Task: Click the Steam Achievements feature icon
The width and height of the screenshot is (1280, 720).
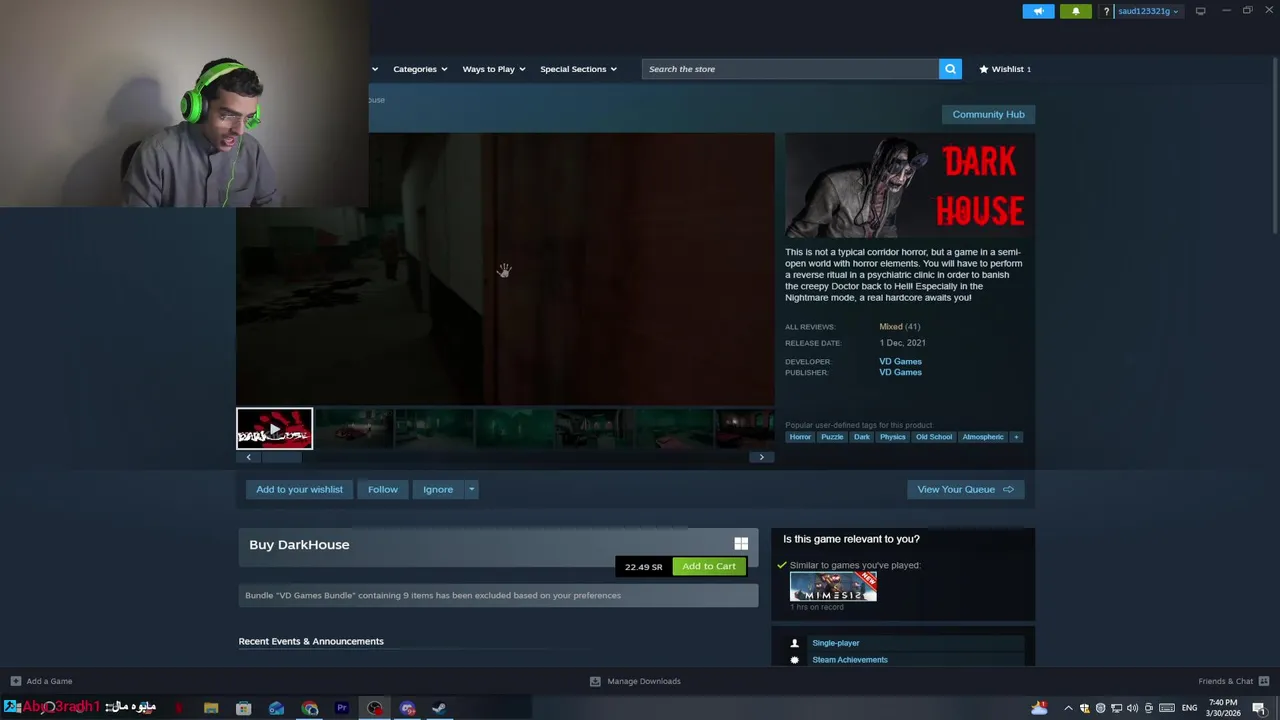Action: 795,660
